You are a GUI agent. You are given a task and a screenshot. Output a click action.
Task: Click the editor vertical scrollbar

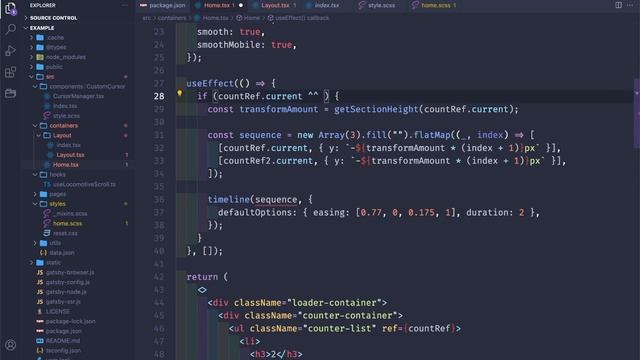[636, 113]
